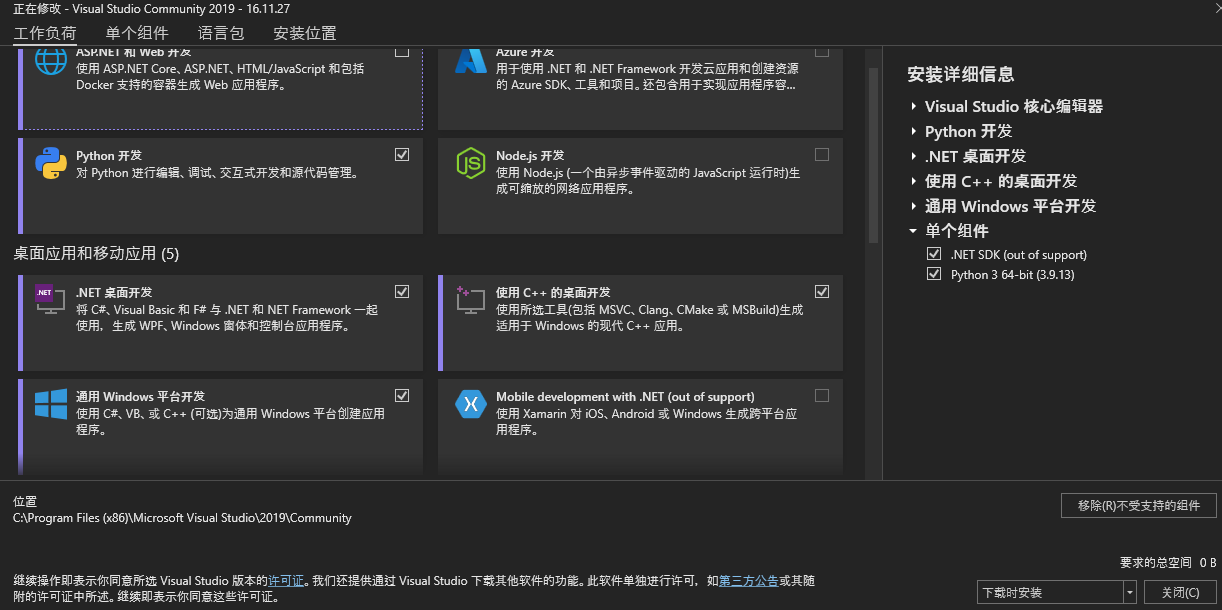The image size is (1222, 610).
Task: Click the Azure development logo icon
Action: (x=471, y=61)
